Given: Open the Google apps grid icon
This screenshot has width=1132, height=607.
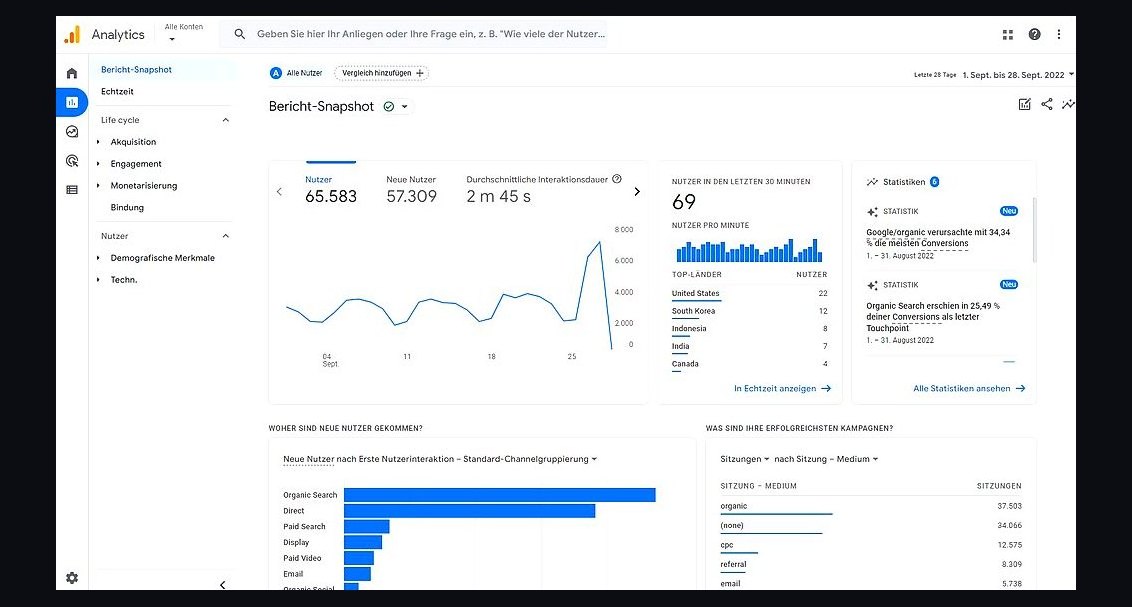Looking at the screenshot, I should coord(1008,34).
